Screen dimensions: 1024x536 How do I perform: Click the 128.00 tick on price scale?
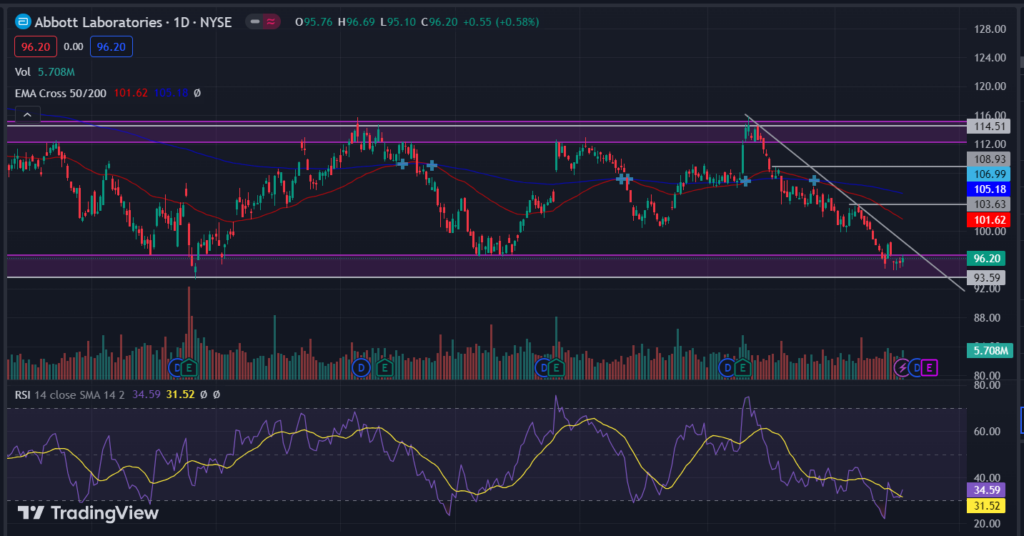pyautogui.click(x=990, y=29)
